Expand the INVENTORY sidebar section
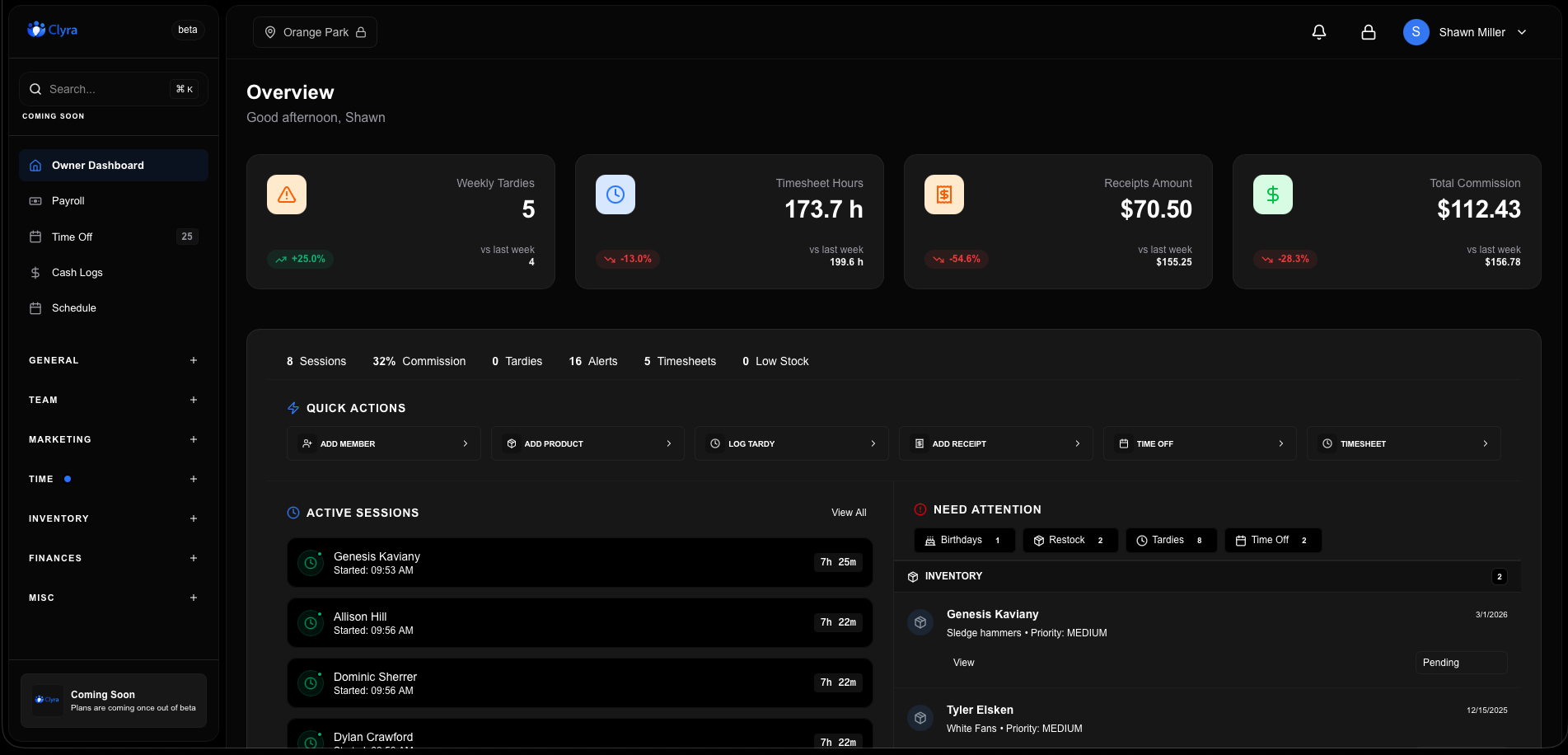 pos(194,518)
